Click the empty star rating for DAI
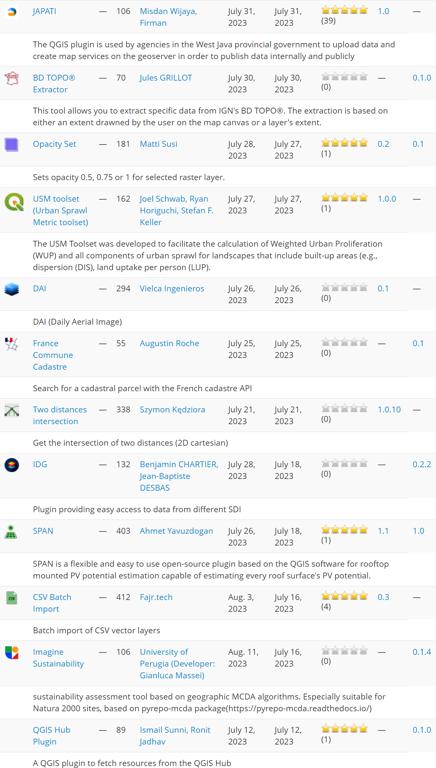The image size is (436, 768). 344,288
